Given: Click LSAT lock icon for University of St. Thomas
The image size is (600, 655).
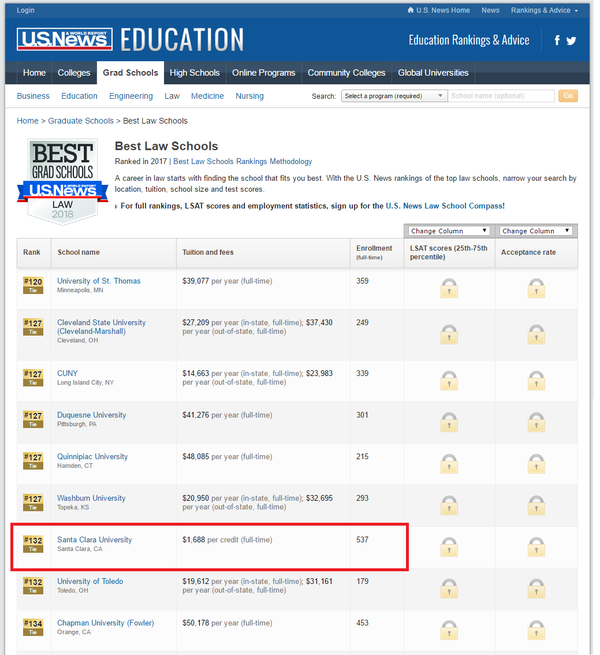Looking at the screenshot, I should pos(449,288).
